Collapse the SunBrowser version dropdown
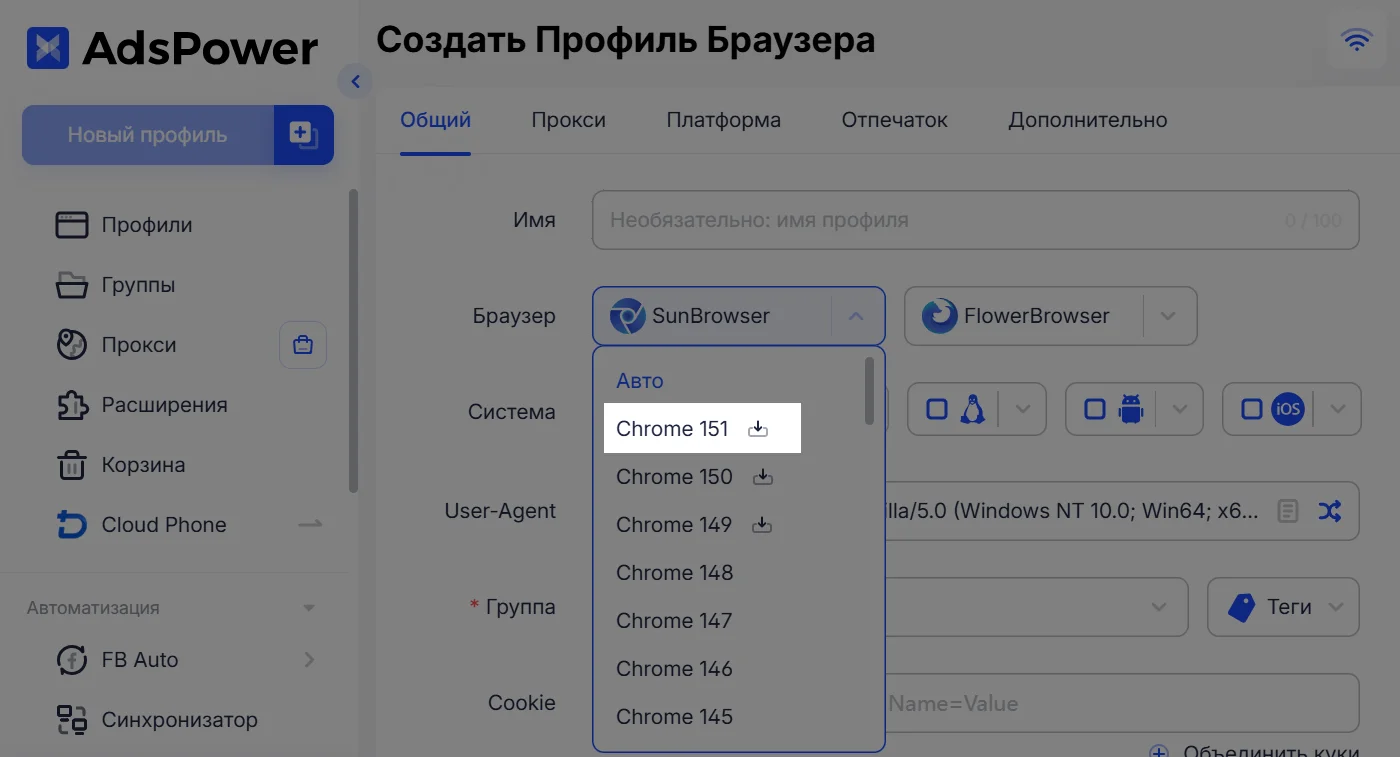This screenshot has width=1400, height=757. pyautogui.click(x=856, y=316)
